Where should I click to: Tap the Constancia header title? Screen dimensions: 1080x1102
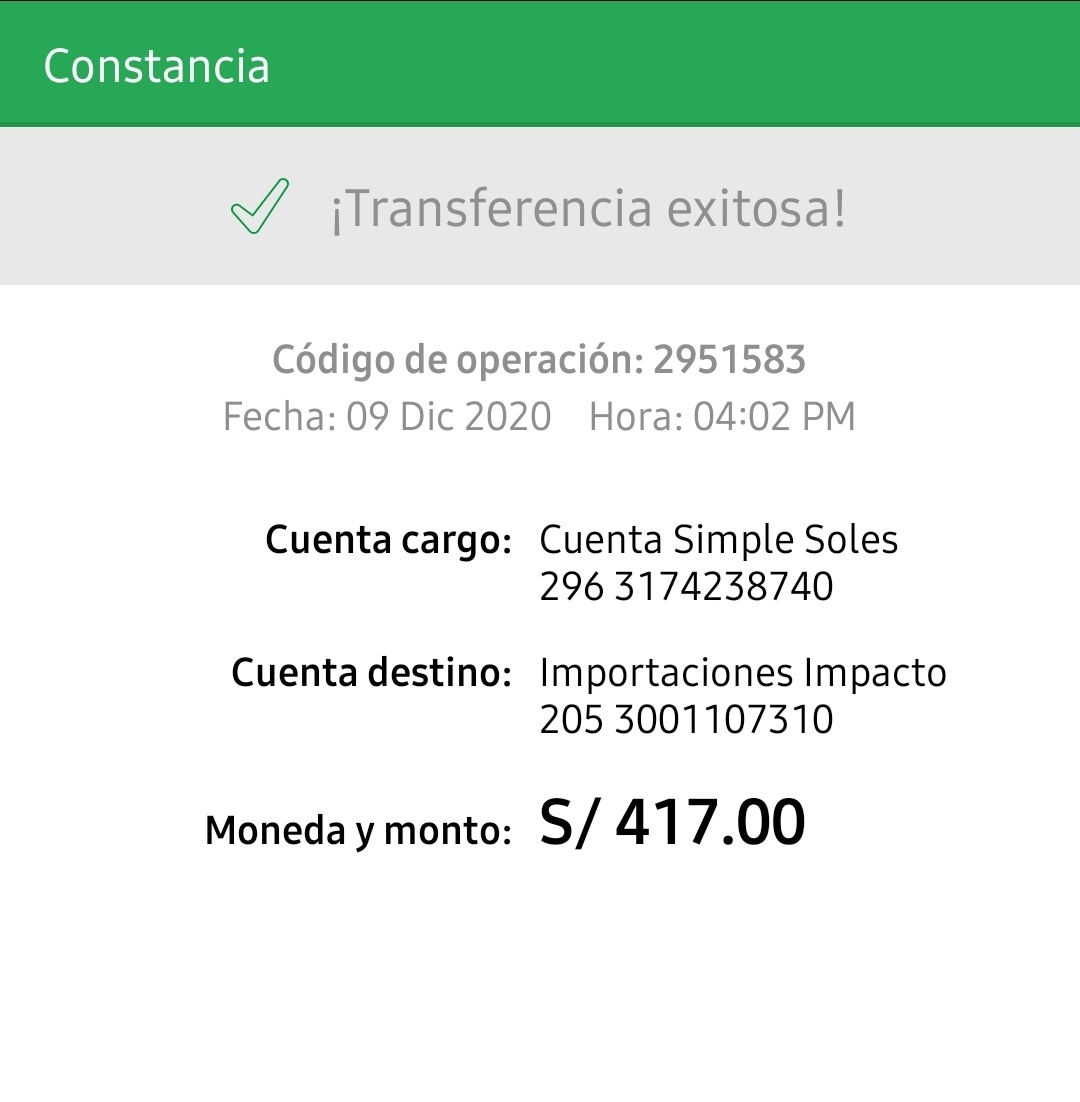pos(156,66)
